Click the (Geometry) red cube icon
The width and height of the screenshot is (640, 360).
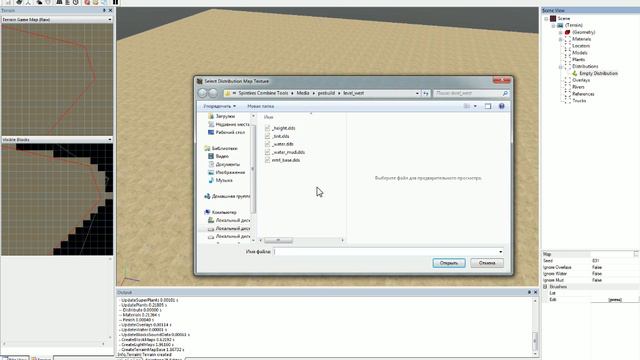(567, 32)
